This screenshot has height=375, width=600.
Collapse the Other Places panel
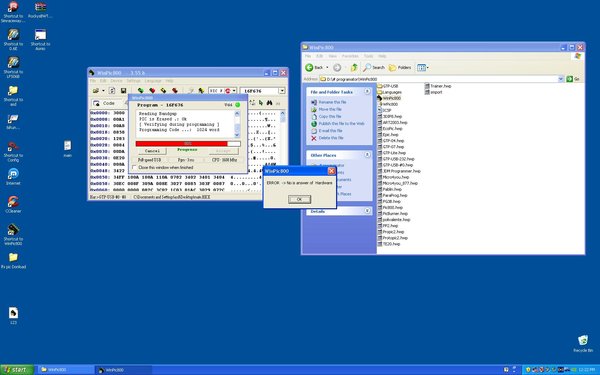[x=367, y=155]
